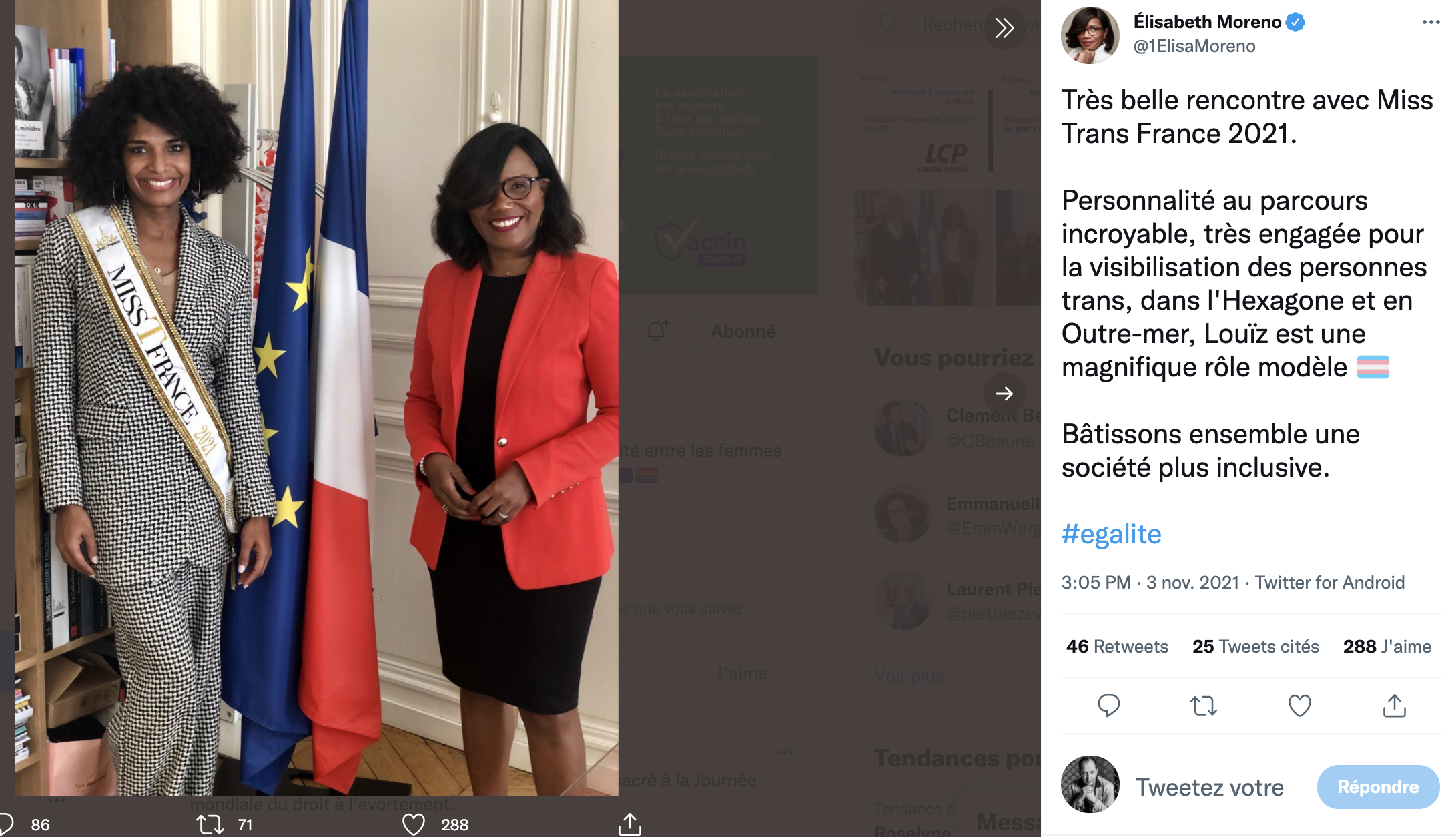Open the @1ElisaMoreno handle link
This screenshot has height=837, width=1456.
[1194, 46]
